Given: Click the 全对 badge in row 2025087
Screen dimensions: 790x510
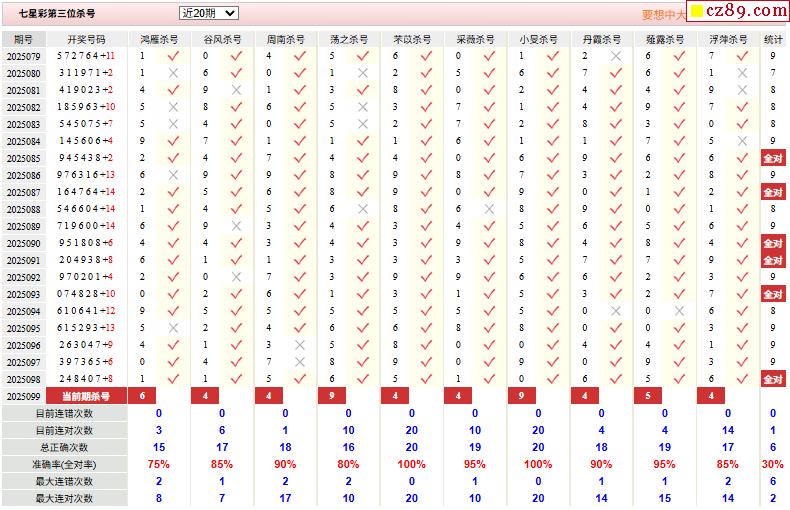Looking at the screenshot, I should [x=773, y=192].
